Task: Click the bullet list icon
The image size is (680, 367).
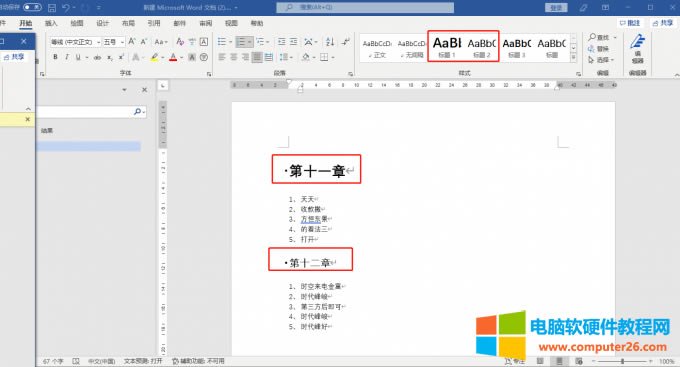Action: click(x=222, y=42)
